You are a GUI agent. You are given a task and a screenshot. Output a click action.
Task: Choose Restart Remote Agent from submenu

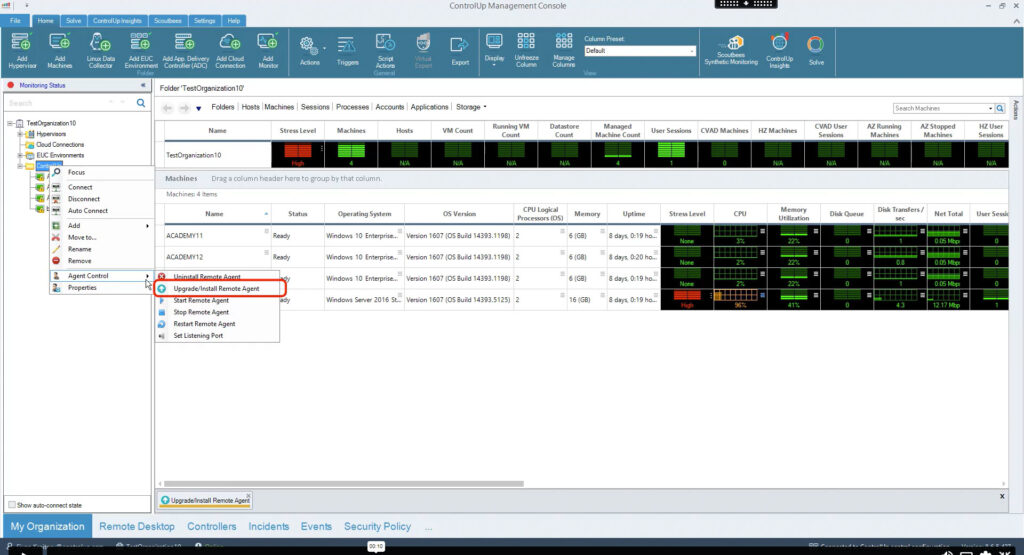click(204, 324)
